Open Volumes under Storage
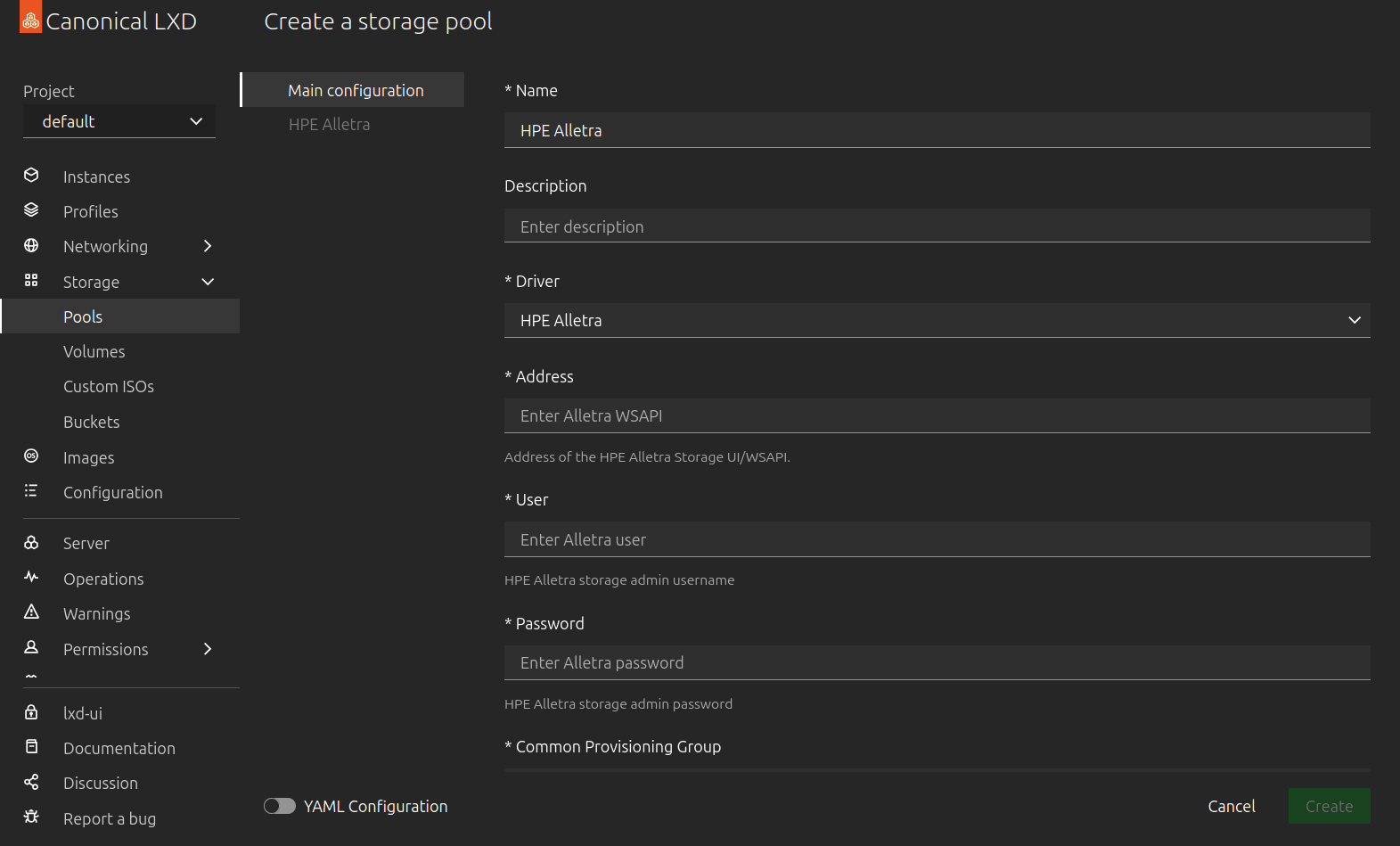The width and height of the screenshot is (1400, 846). point(94,352)
